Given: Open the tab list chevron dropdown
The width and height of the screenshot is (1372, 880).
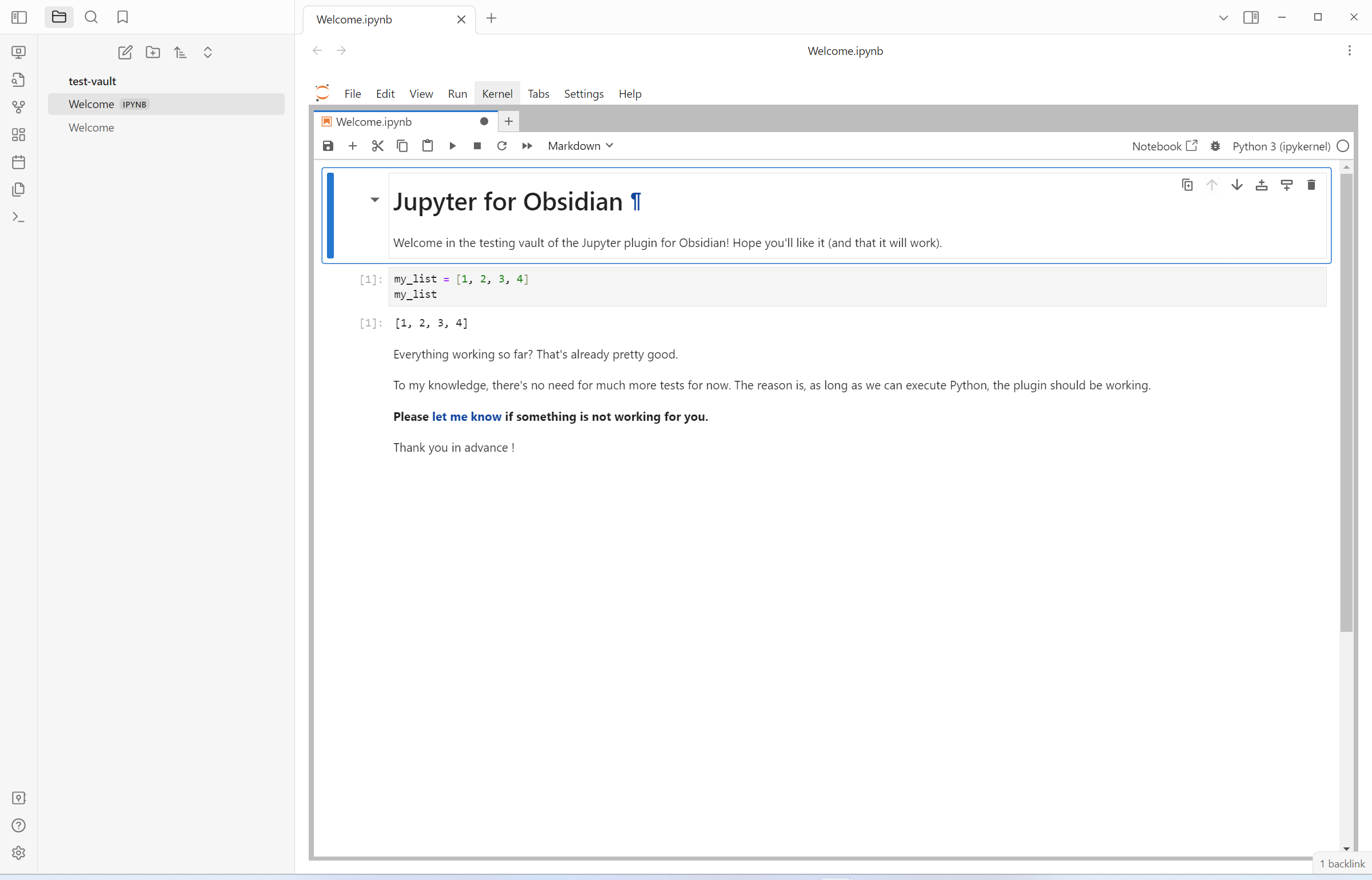Looking at the screenshot, I should (x=1223, y=17).
